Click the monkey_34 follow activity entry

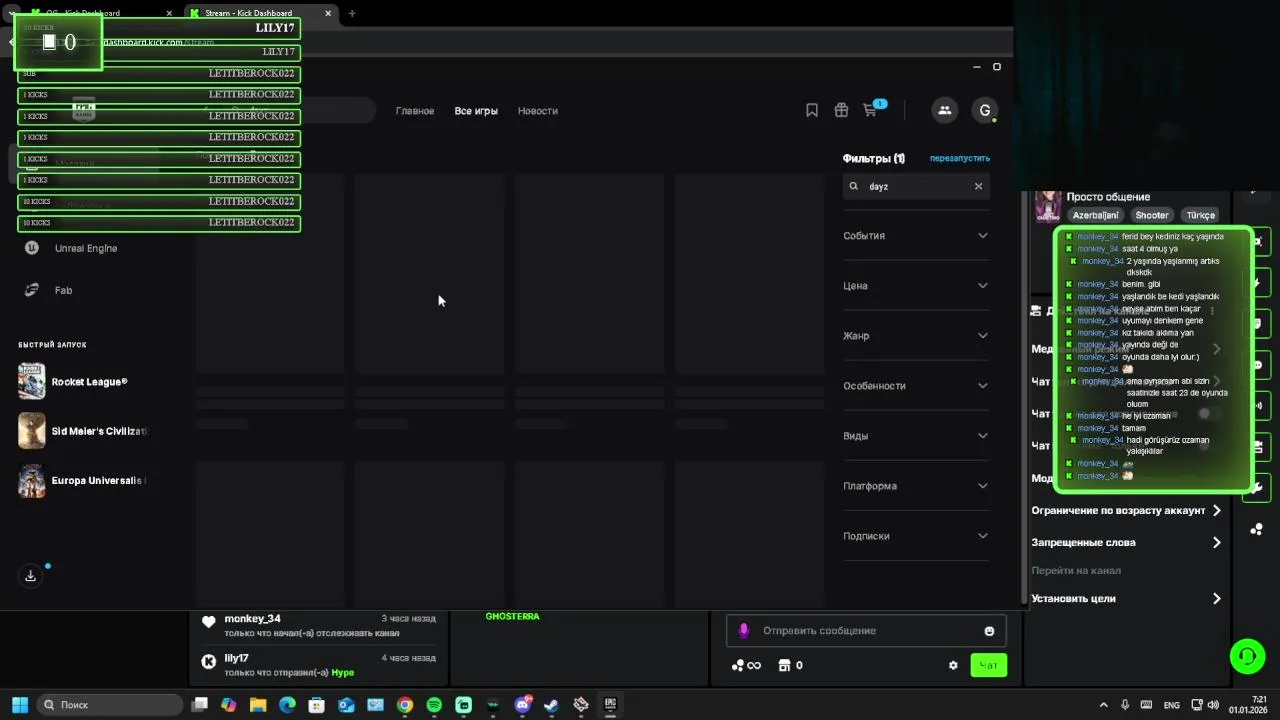(319, 625)
